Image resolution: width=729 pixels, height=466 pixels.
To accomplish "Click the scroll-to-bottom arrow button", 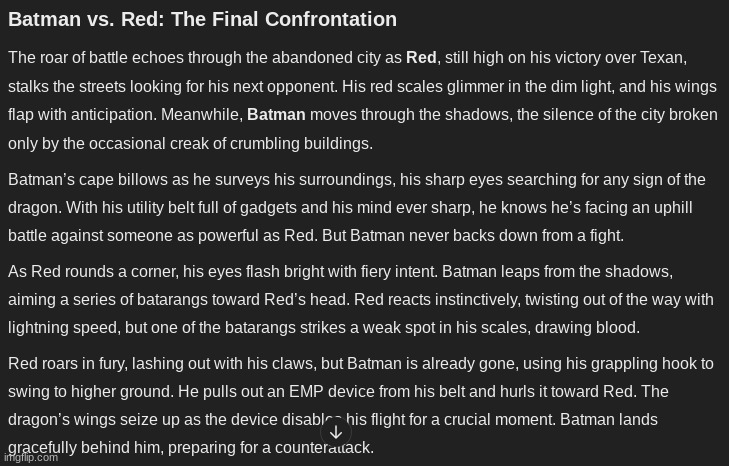I will pyautogui.click(x=336, y=432).
